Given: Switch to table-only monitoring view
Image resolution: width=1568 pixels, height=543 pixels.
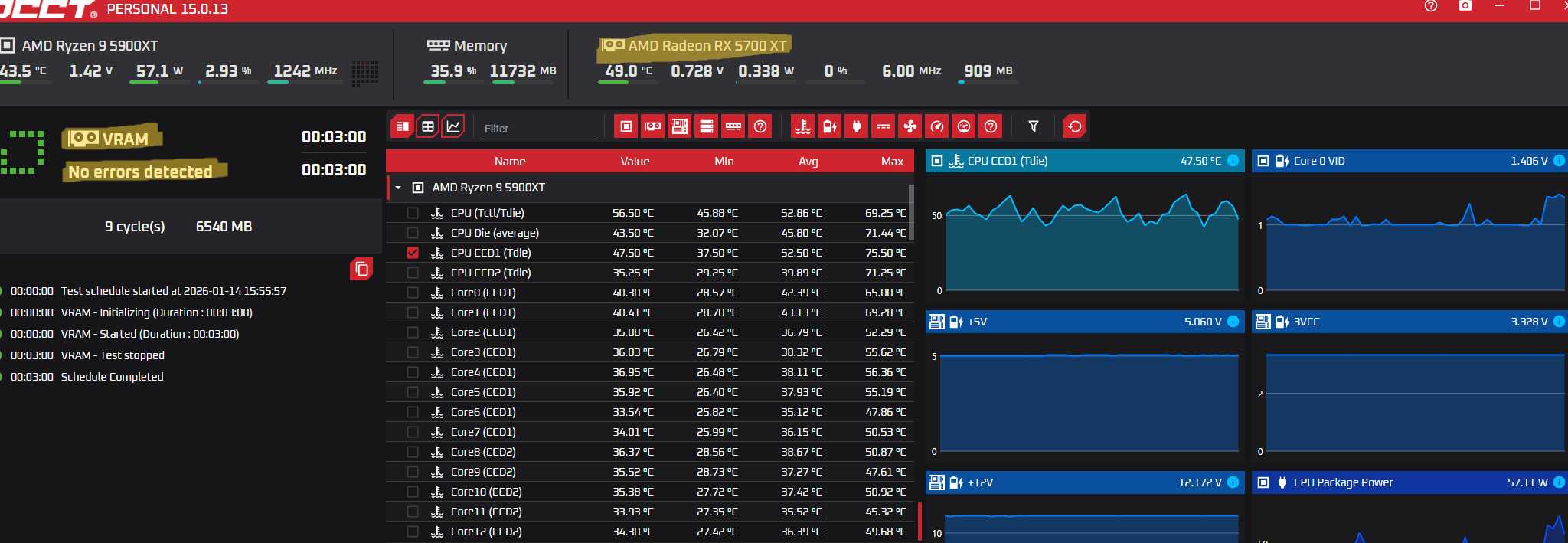Looking at the screenshot, I should click(x=428, y=126).
